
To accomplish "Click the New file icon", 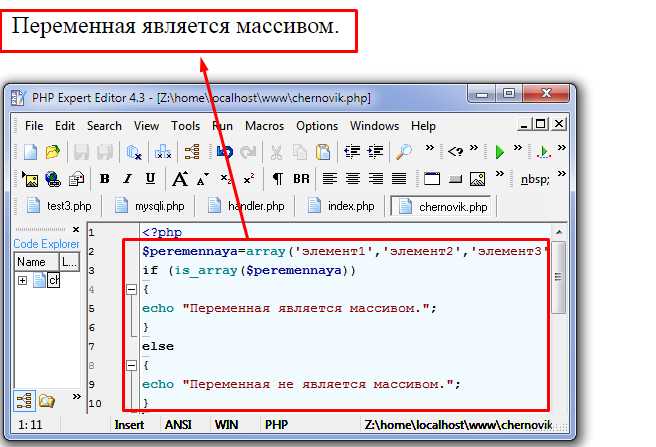I will coord(30,152).
